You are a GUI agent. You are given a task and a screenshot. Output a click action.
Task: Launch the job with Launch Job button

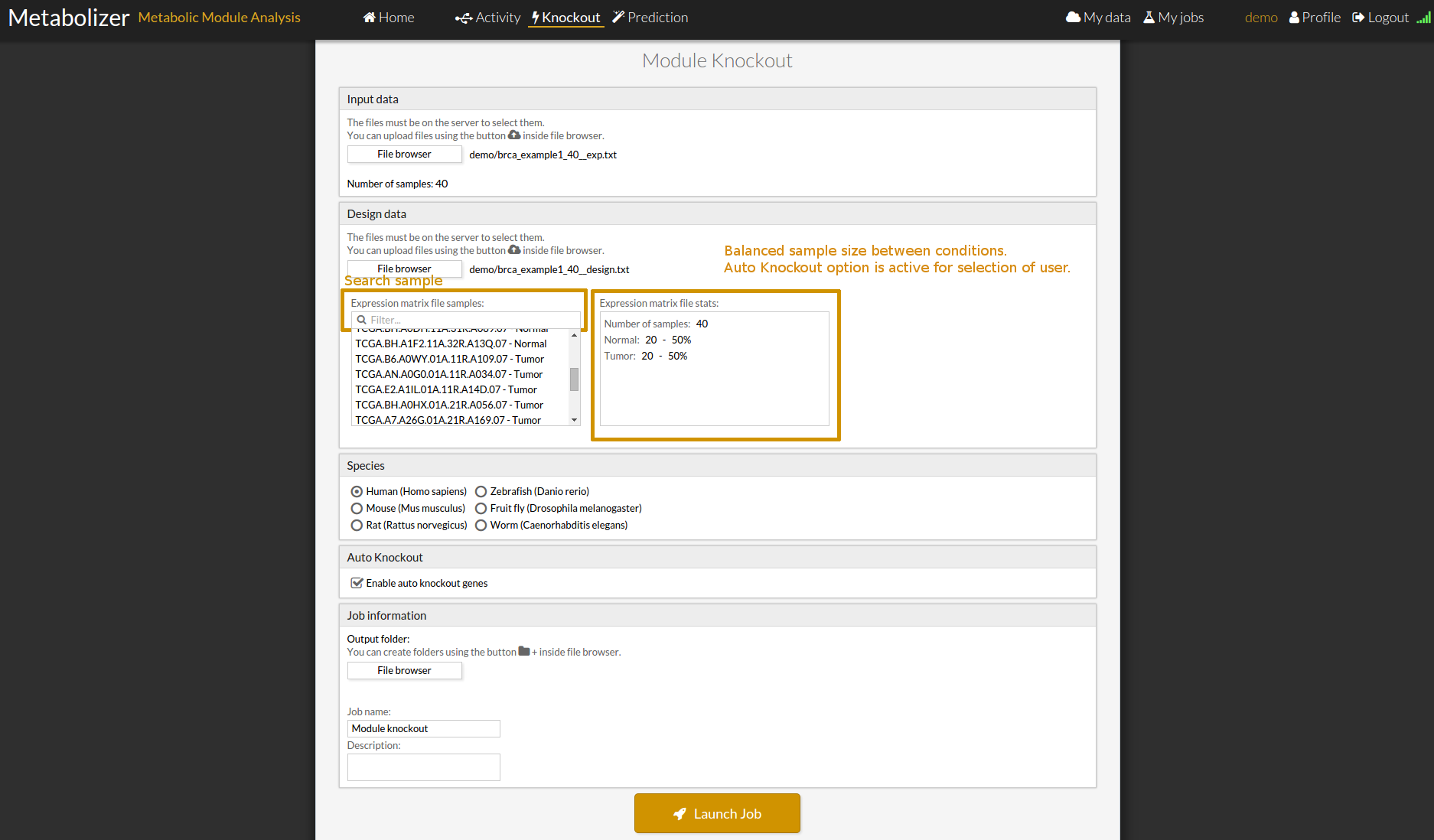pos(717,813)
